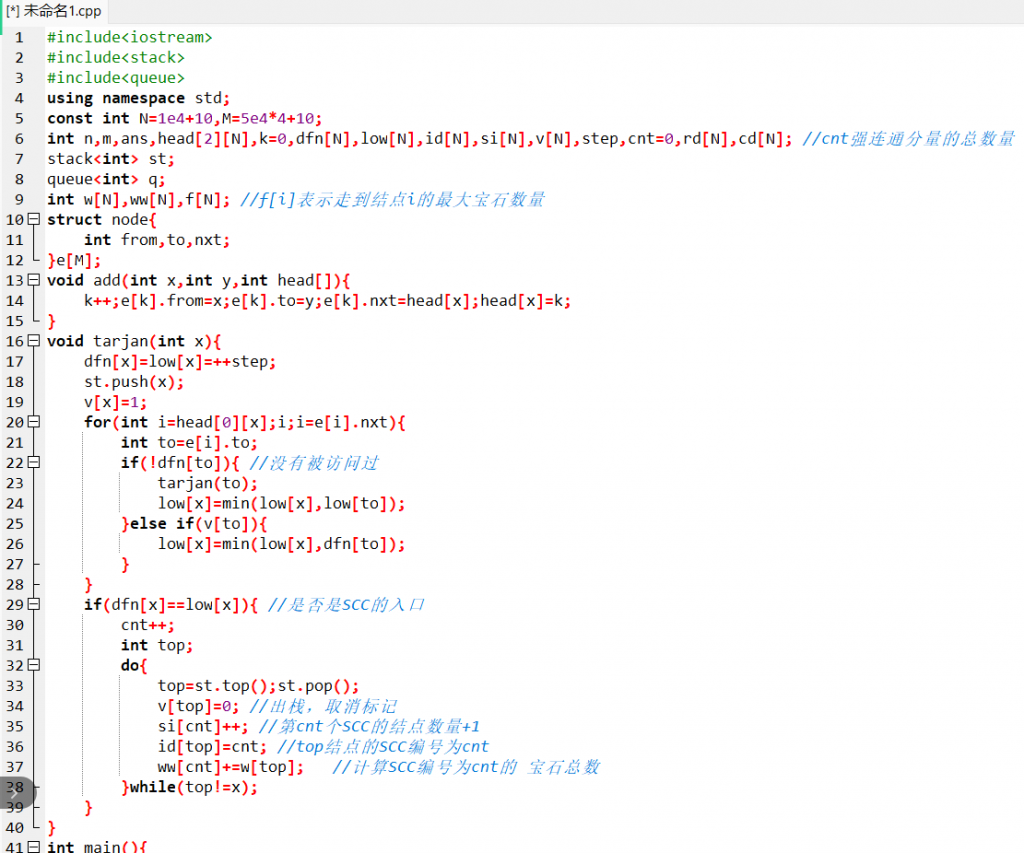Click on the #include<queue> line
Image resolution: width=1024 pixels, height=853 pixels.
(116, 78)
